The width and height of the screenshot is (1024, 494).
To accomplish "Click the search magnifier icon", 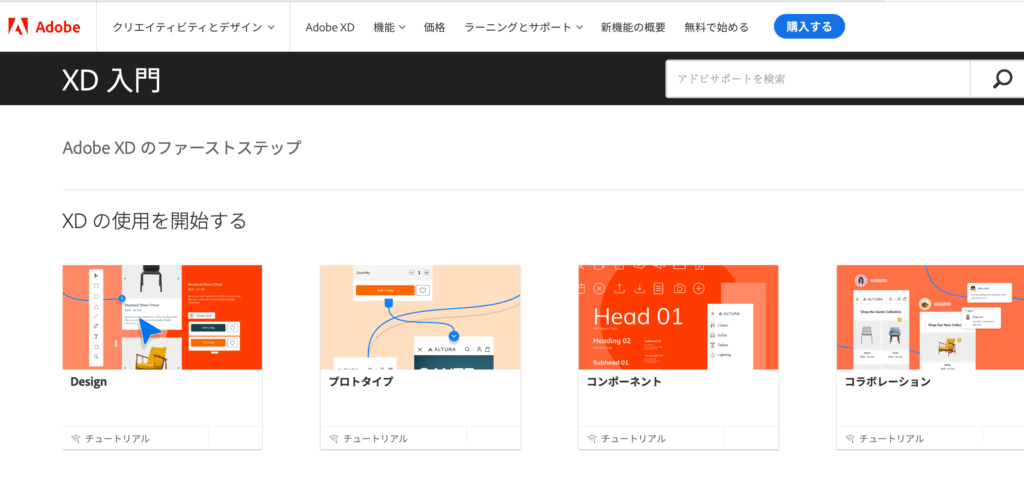I will pyautogui.click(x=1002, y=79).
